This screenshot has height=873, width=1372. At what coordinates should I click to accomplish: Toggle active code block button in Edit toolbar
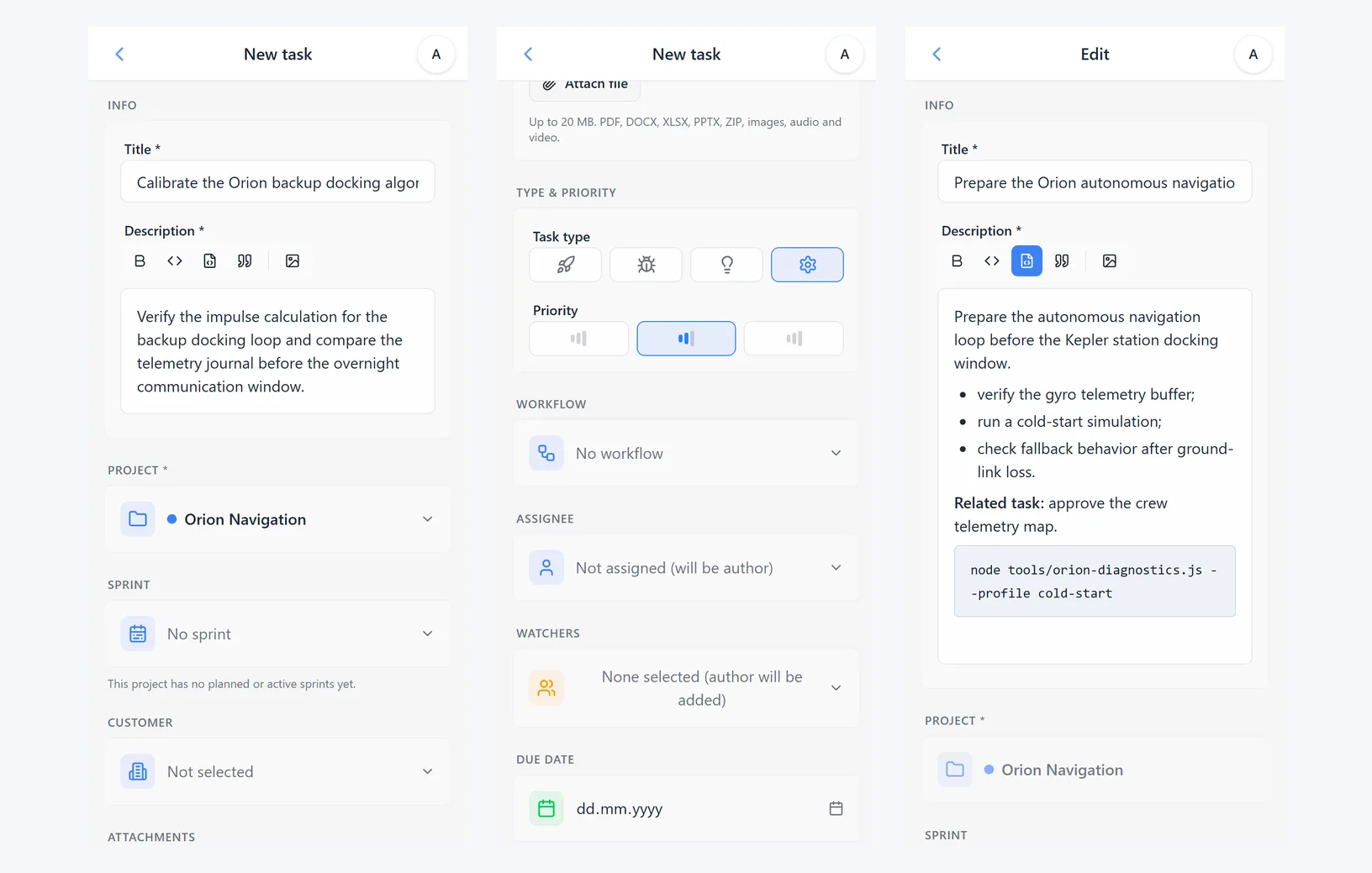coord(1026,261)
